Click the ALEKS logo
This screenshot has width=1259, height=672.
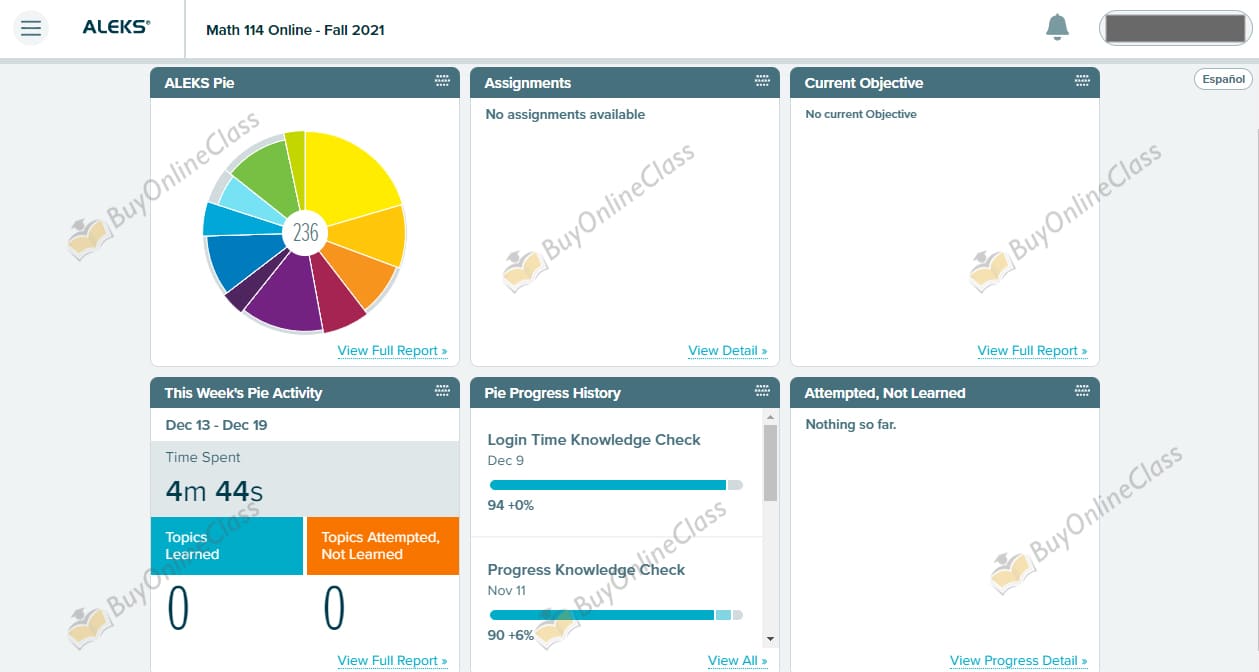pyautogui.click(x=116, y=28)
